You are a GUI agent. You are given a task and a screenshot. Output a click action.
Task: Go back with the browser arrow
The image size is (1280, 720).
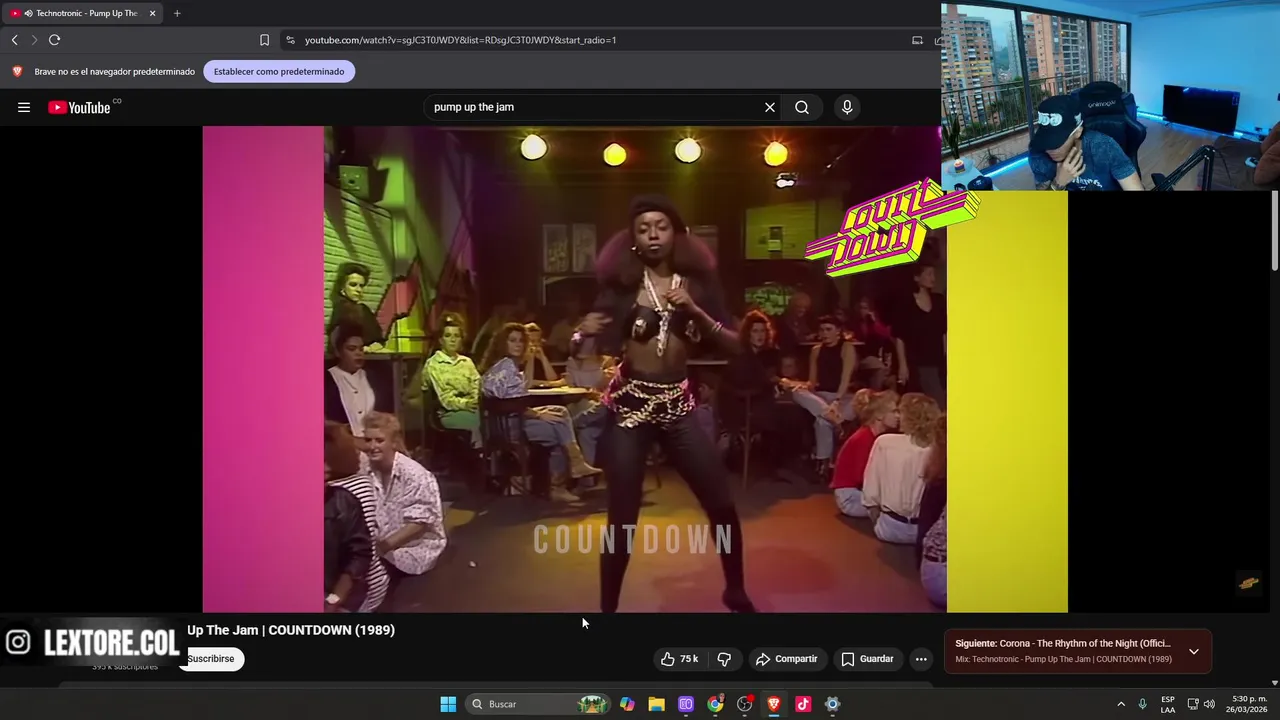[x=14, y=40]
